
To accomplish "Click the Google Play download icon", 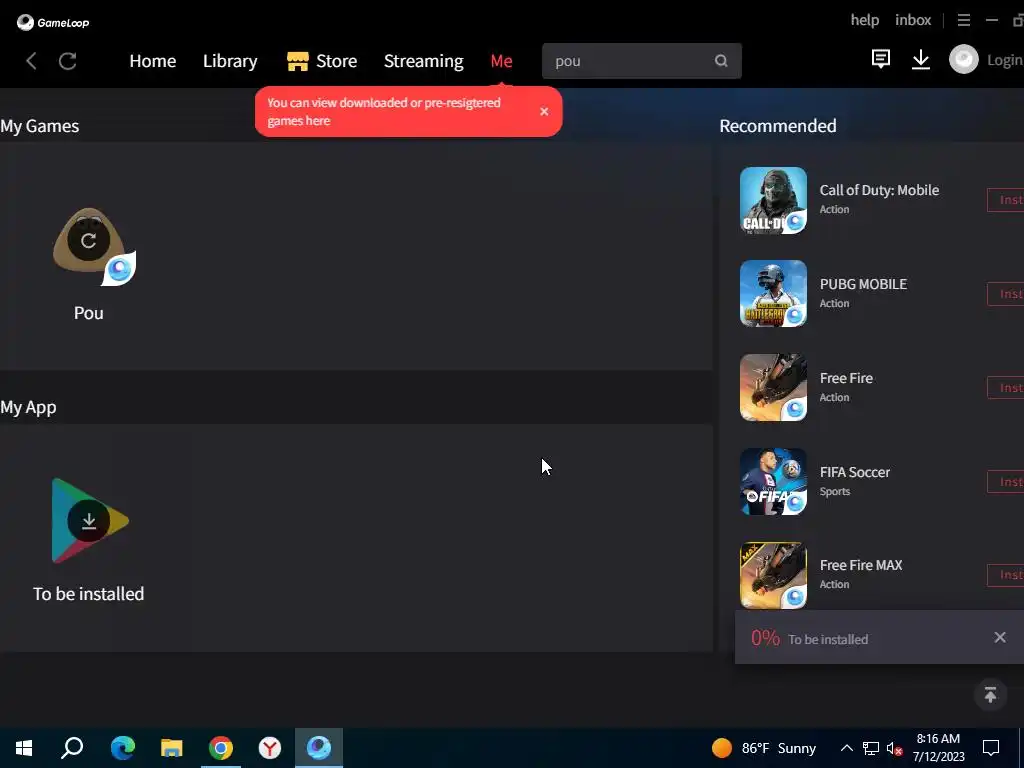I will 88,520.
